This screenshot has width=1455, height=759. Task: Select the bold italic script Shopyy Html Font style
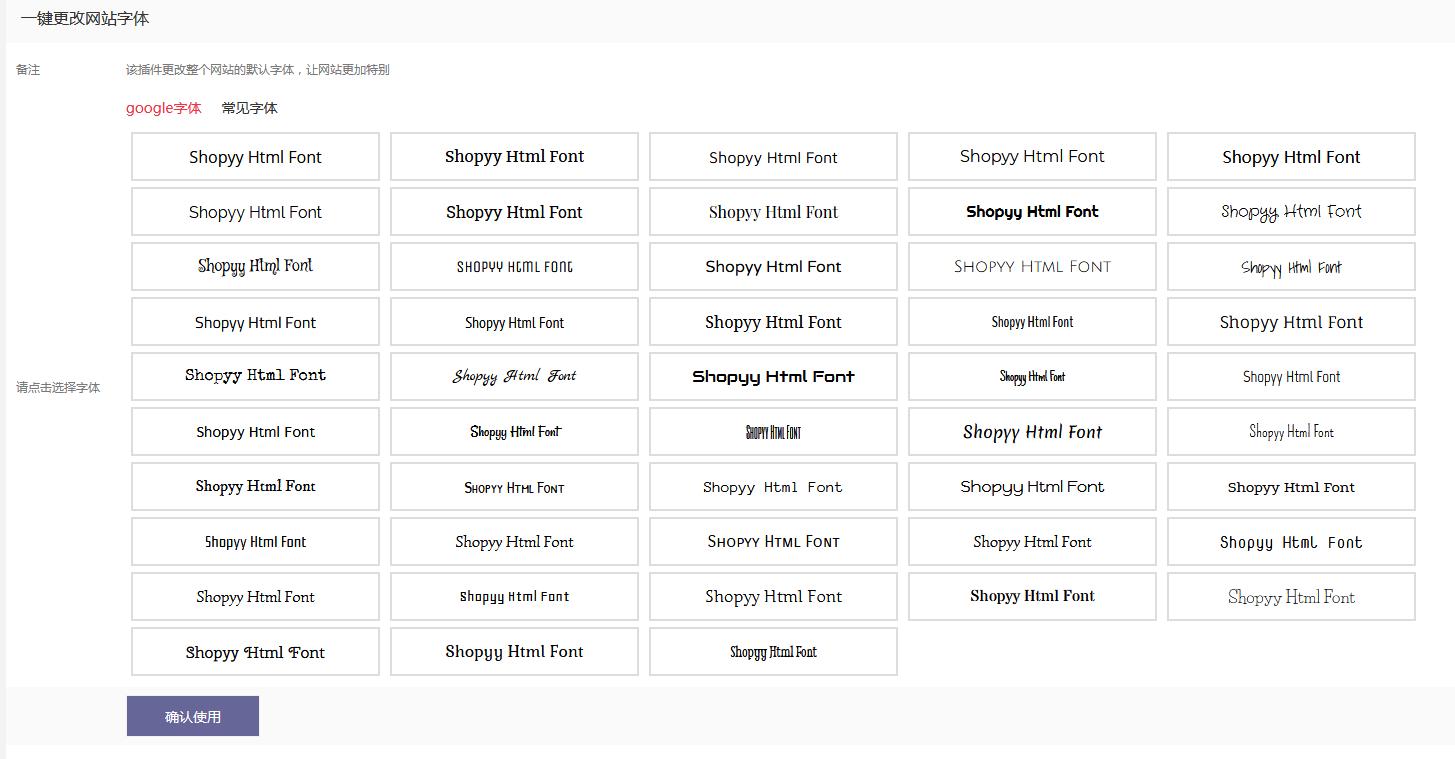(1031, 431)
